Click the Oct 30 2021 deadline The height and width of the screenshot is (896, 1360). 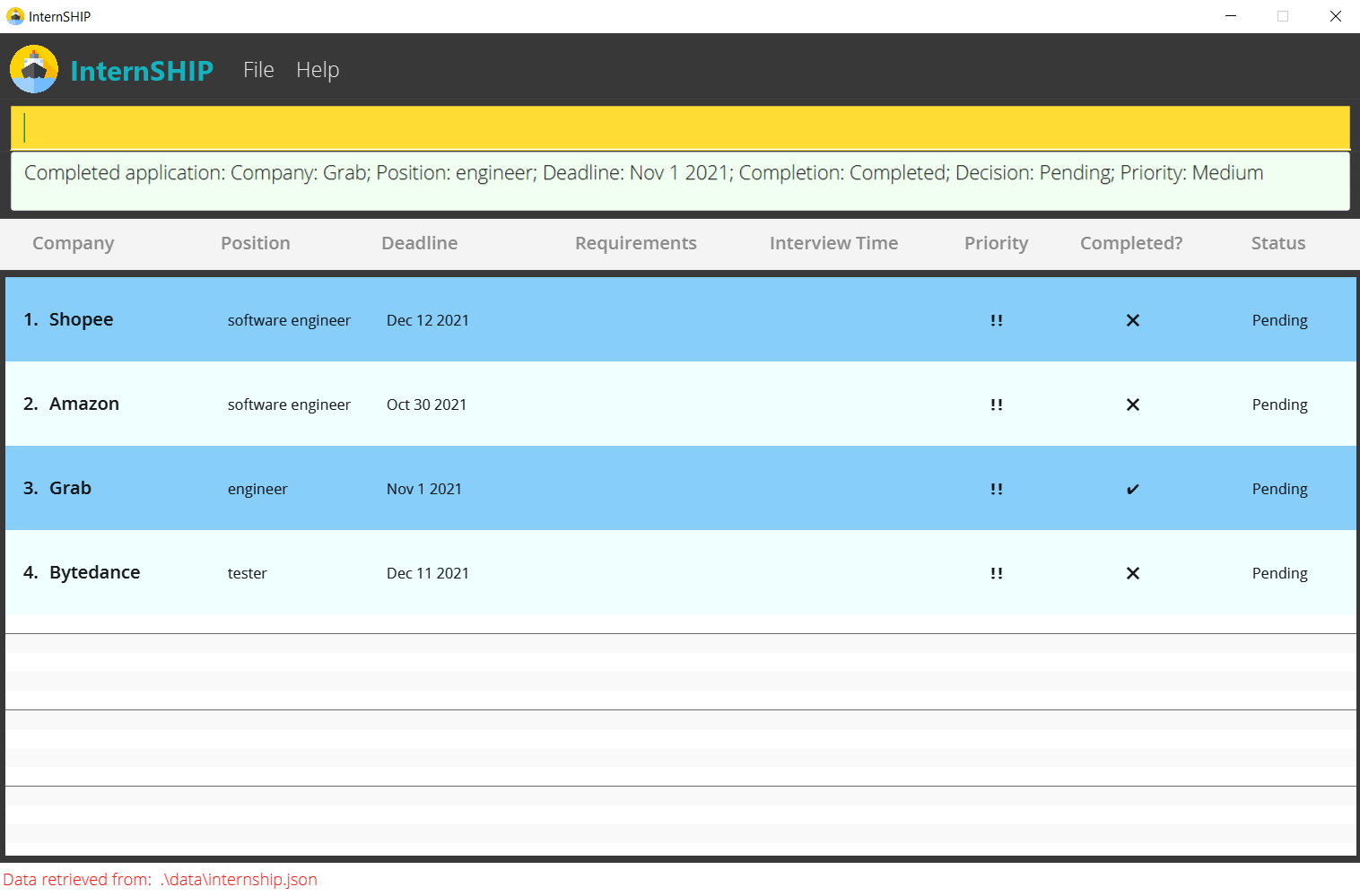427,405
